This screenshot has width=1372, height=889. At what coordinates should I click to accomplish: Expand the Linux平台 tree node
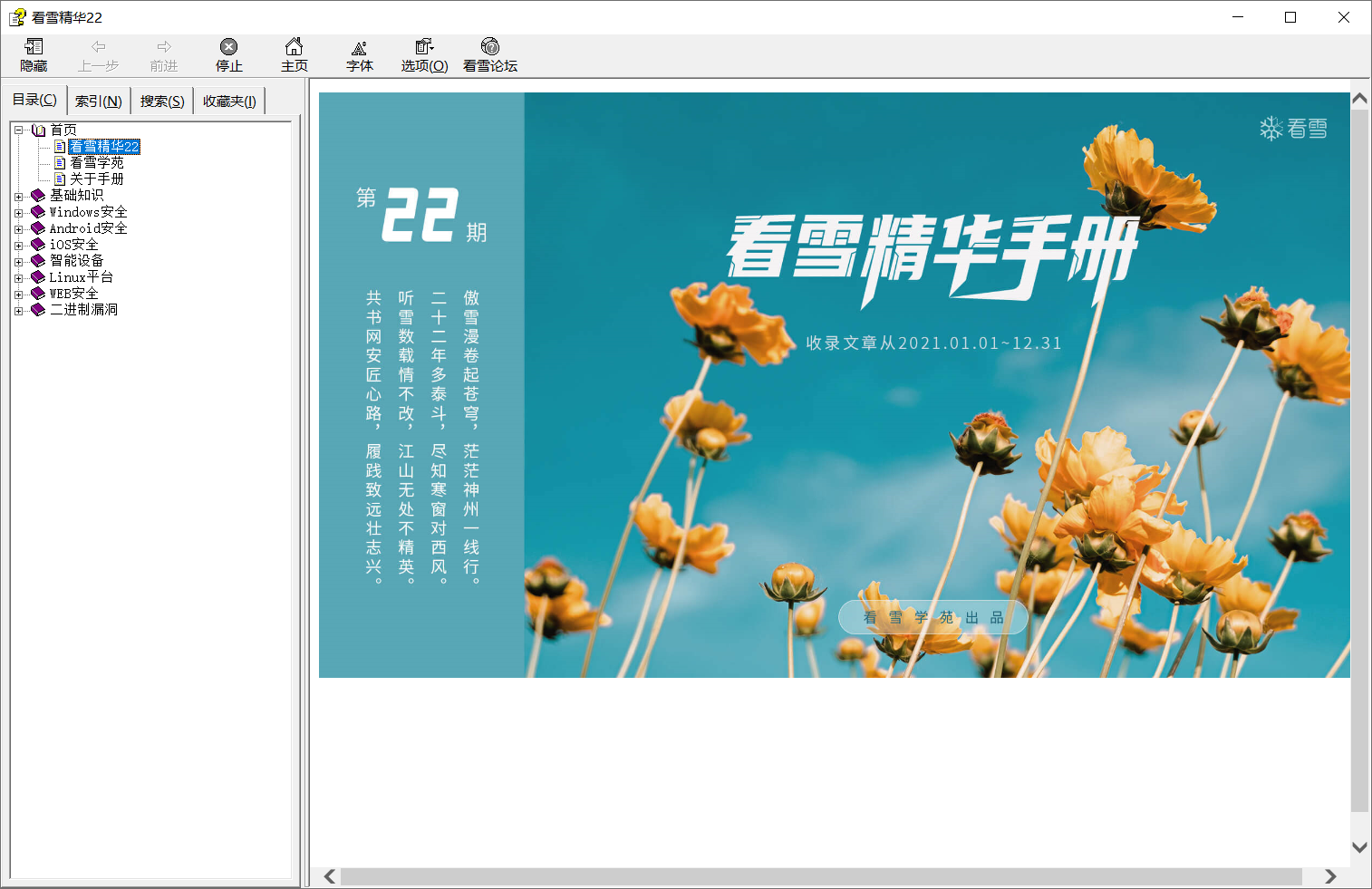(18, 278)
